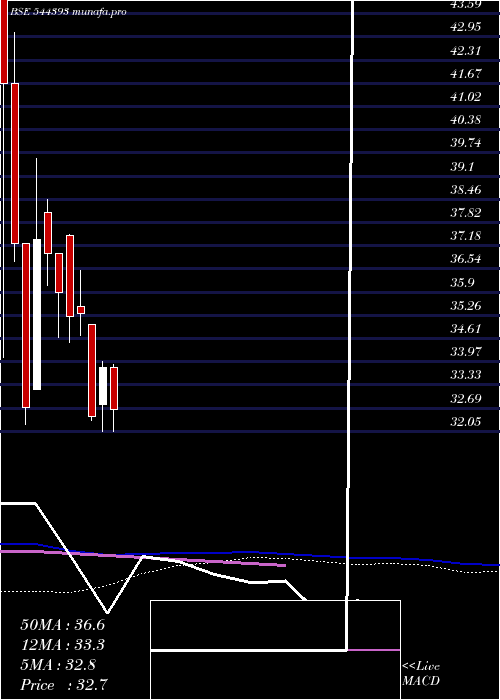This screenshot has height=700, width=500.
Task: Pick the 35.9 price label
Action: coord(462,282)
